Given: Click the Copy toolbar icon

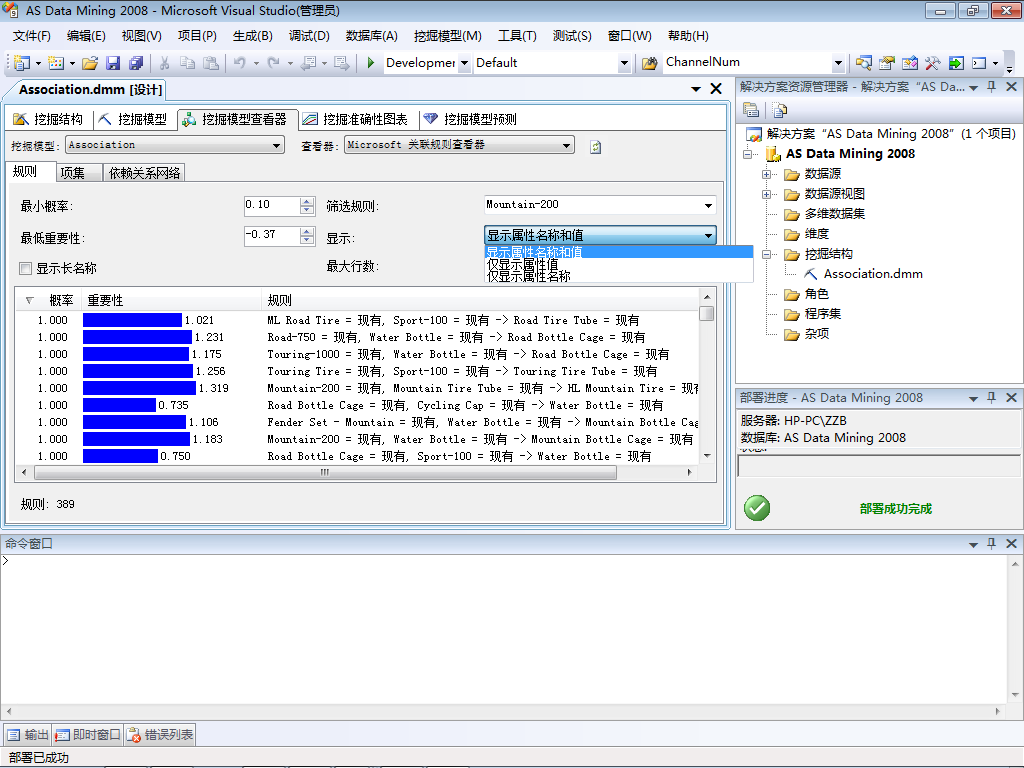Looking at the screenshot, I should 187,63.
